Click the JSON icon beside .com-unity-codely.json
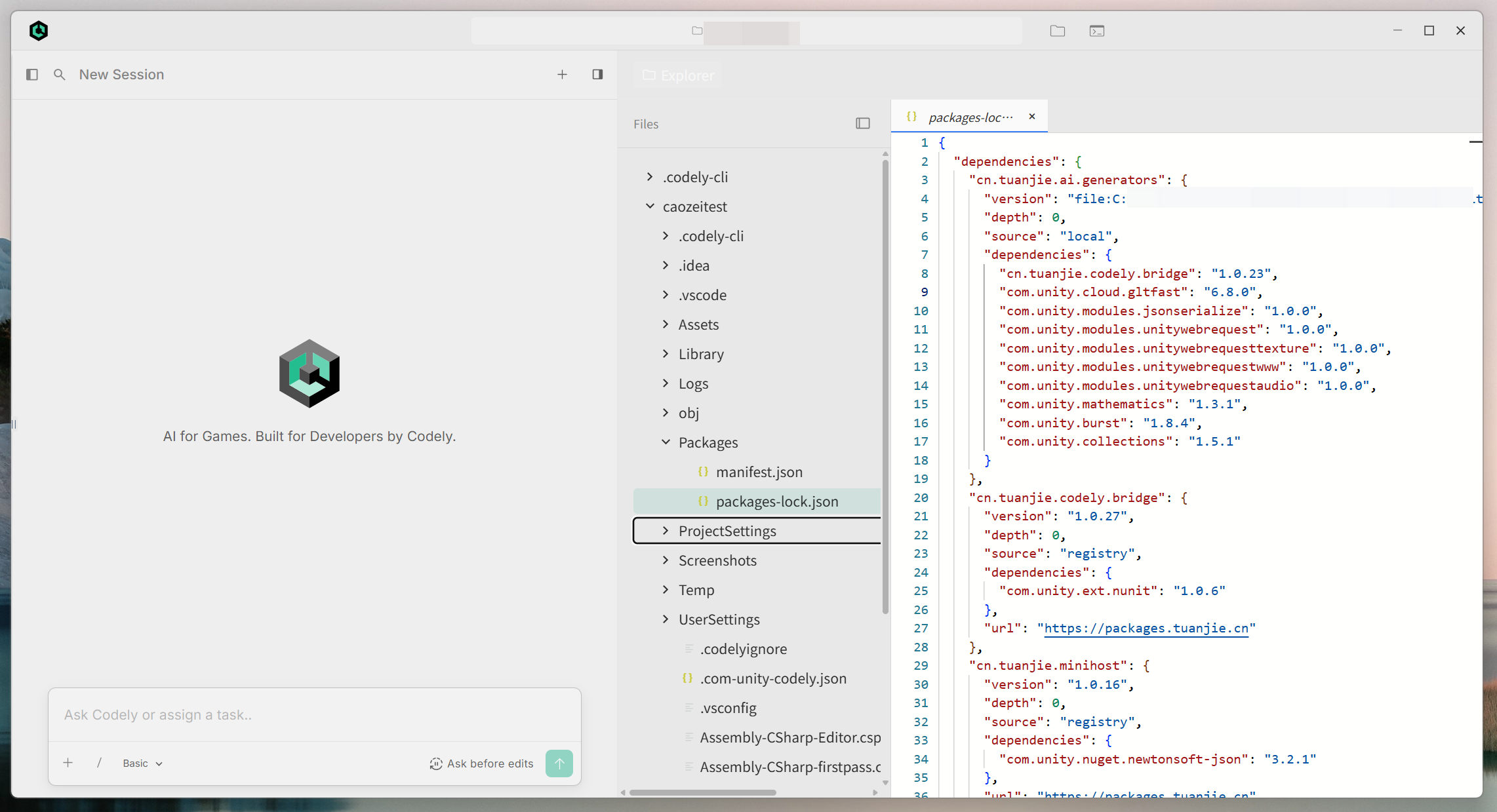The height and width of the screenshot is (812, 1497). click(687, 678)
